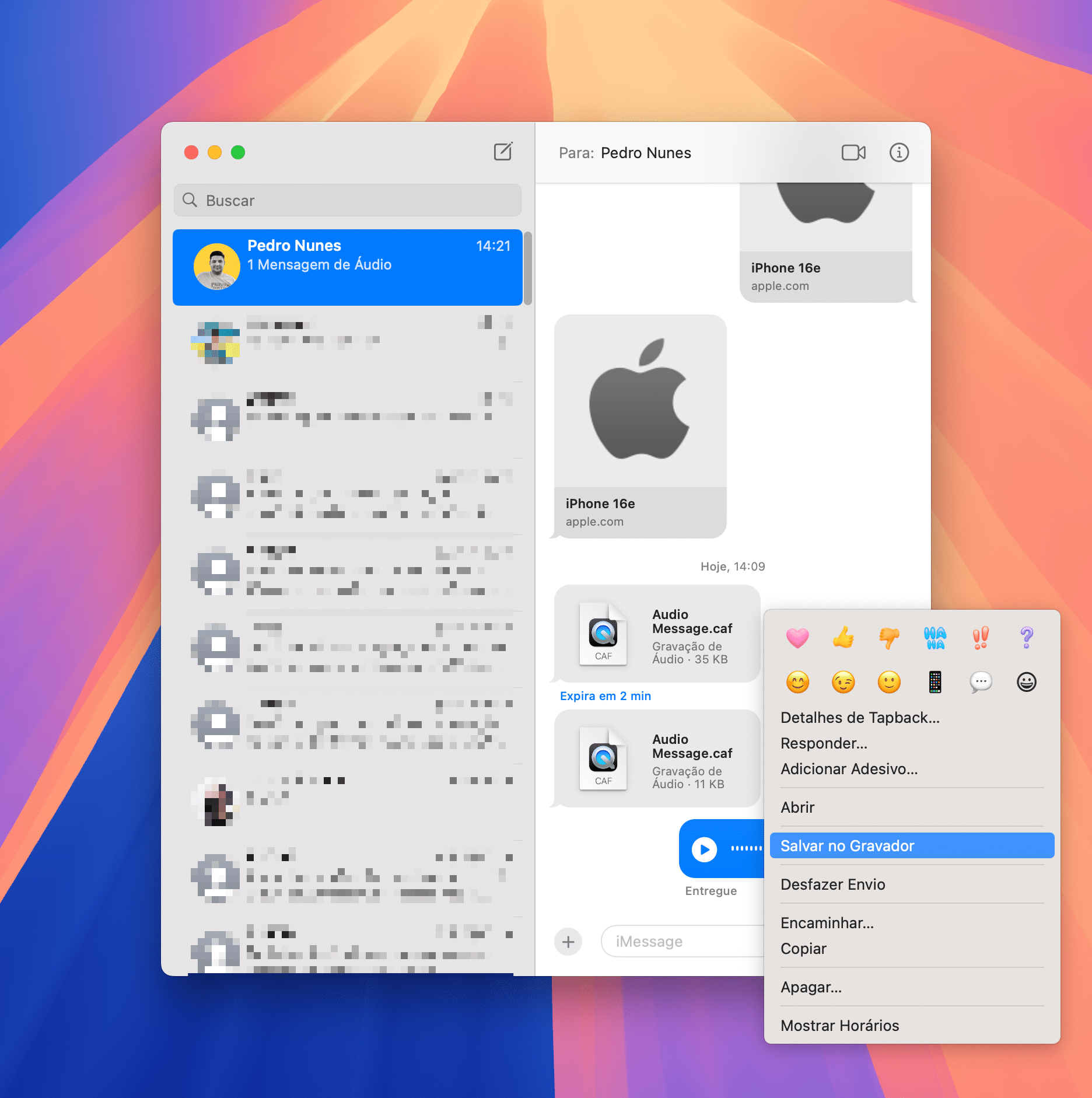React with the HaHa tapback
Viewport: 1092px width, 1098px height.
pyautogui.click(x=935, y=637)
